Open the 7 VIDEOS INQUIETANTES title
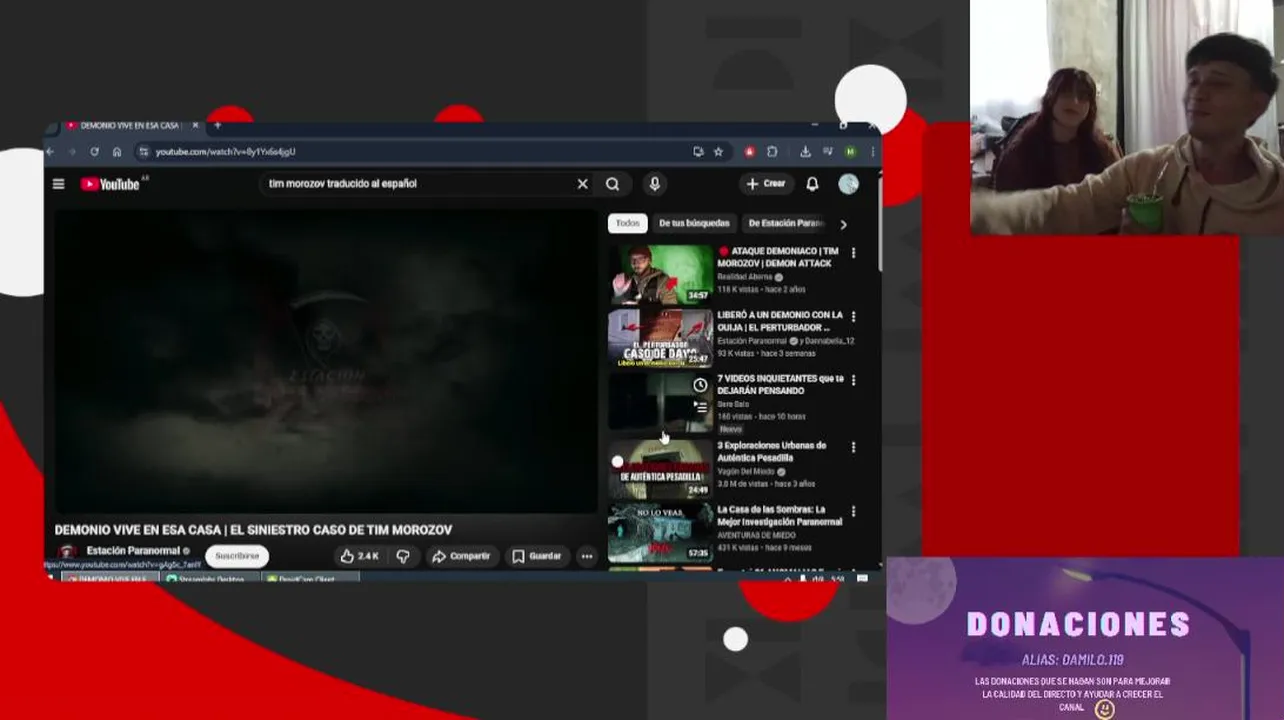1284x720 pixels. [x=780, y=385]
